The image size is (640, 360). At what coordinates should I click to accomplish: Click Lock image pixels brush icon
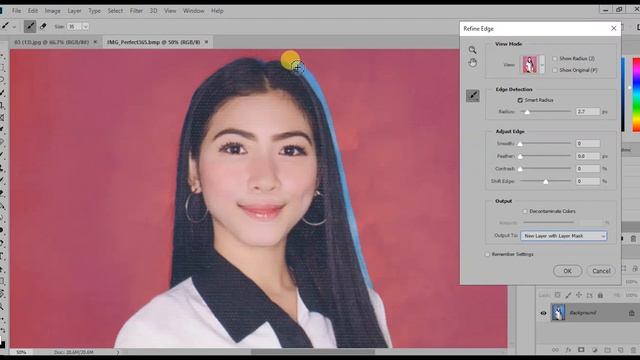568,295
